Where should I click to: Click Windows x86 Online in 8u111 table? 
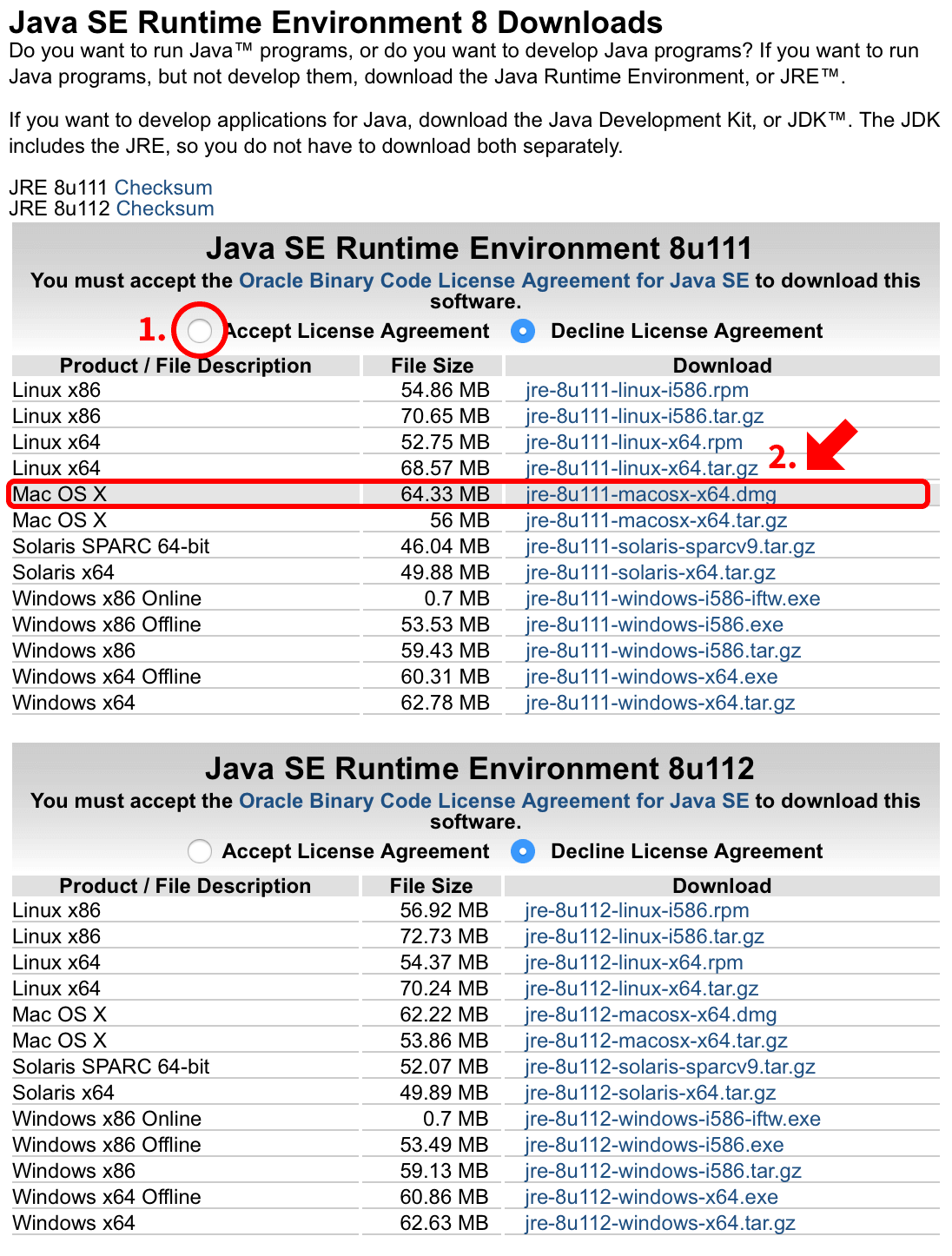pyautogui.click(x=107, y=598)
